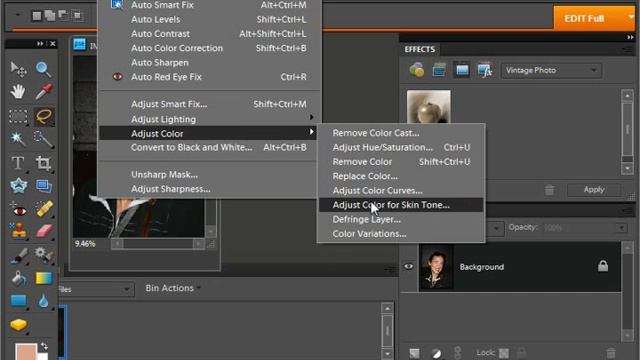Viewport: 640px width, 360px height.
Task: Click the foreground color swatch
Action: [25, 351]
